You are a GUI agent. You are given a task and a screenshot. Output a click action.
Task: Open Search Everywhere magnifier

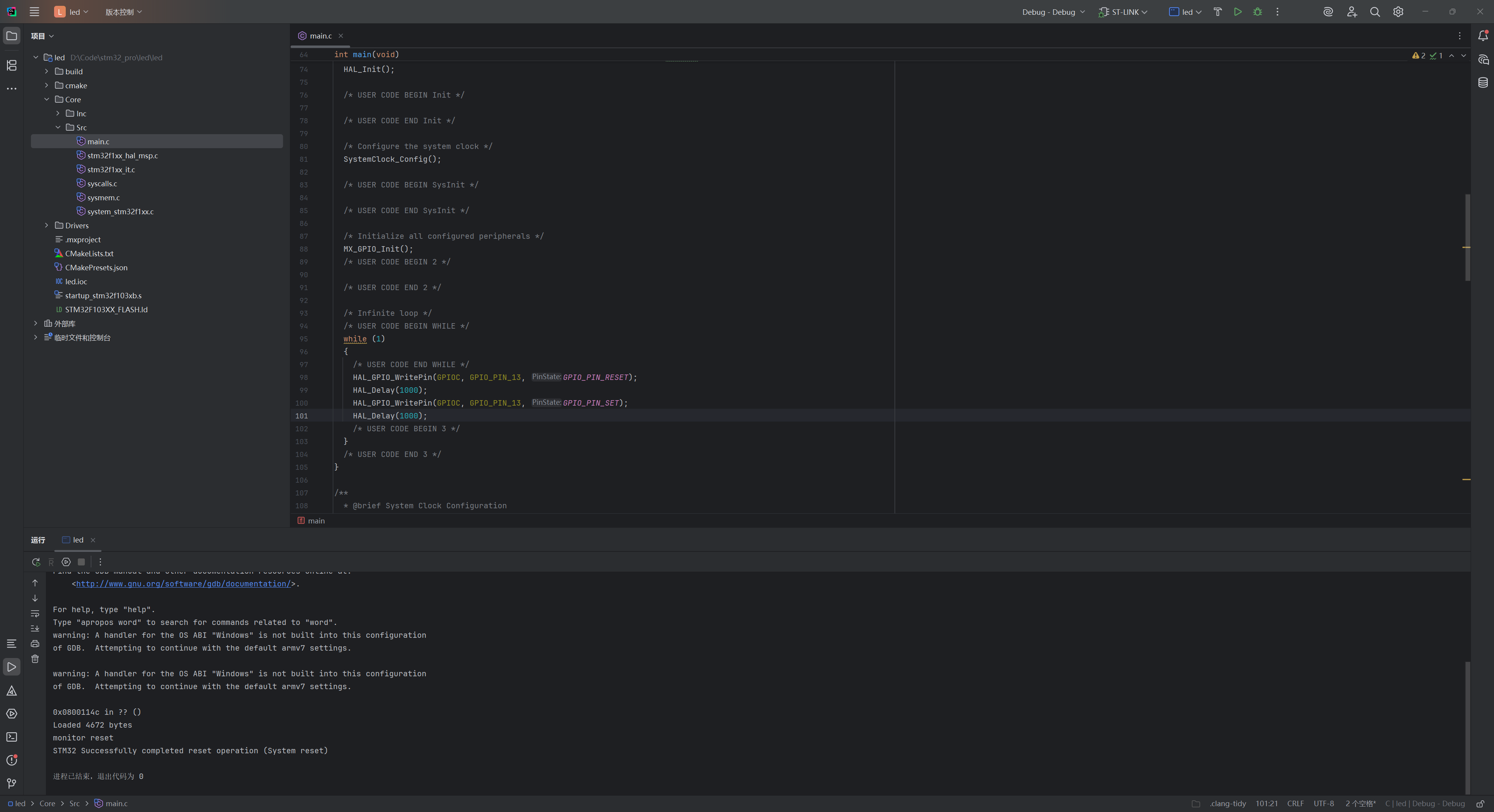click(1375, 12)
